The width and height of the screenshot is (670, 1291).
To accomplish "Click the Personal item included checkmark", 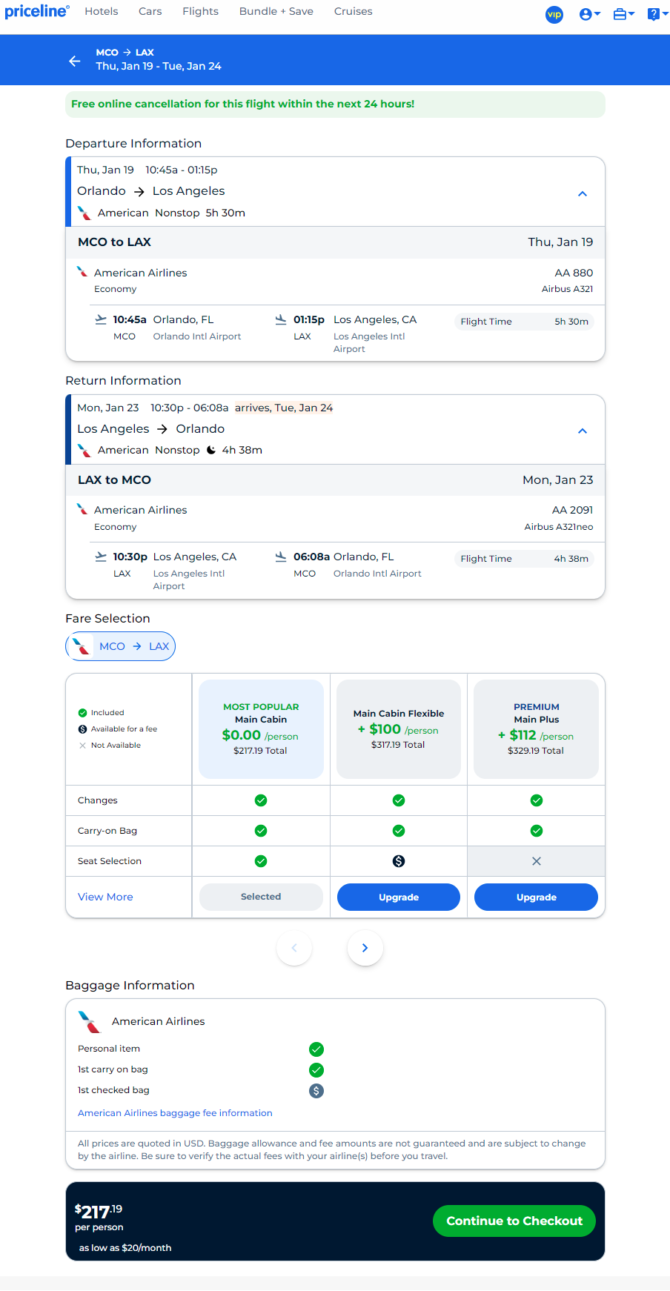I will click(316, 1049).
